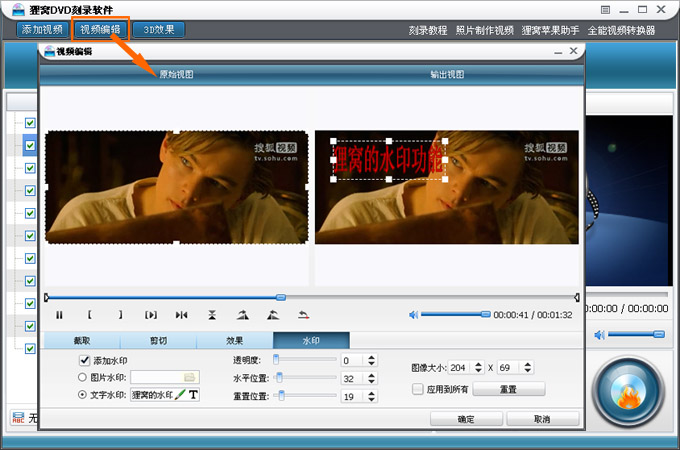Play the selected bracketed segment
The height and width of the screenshot is (450, 680).
[x=151, y=315]
